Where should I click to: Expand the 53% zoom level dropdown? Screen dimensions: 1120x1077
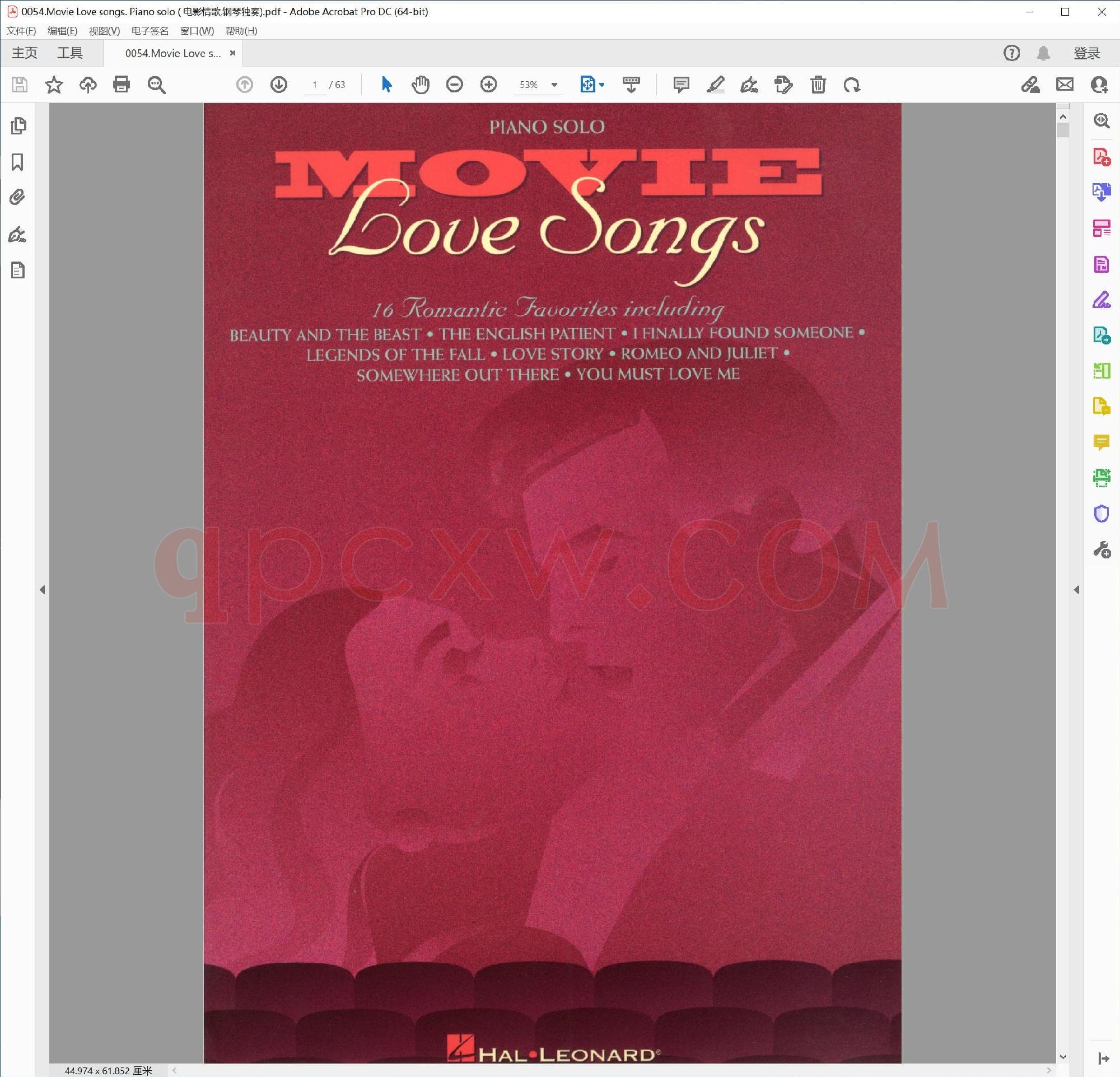[x=554, y=85]
